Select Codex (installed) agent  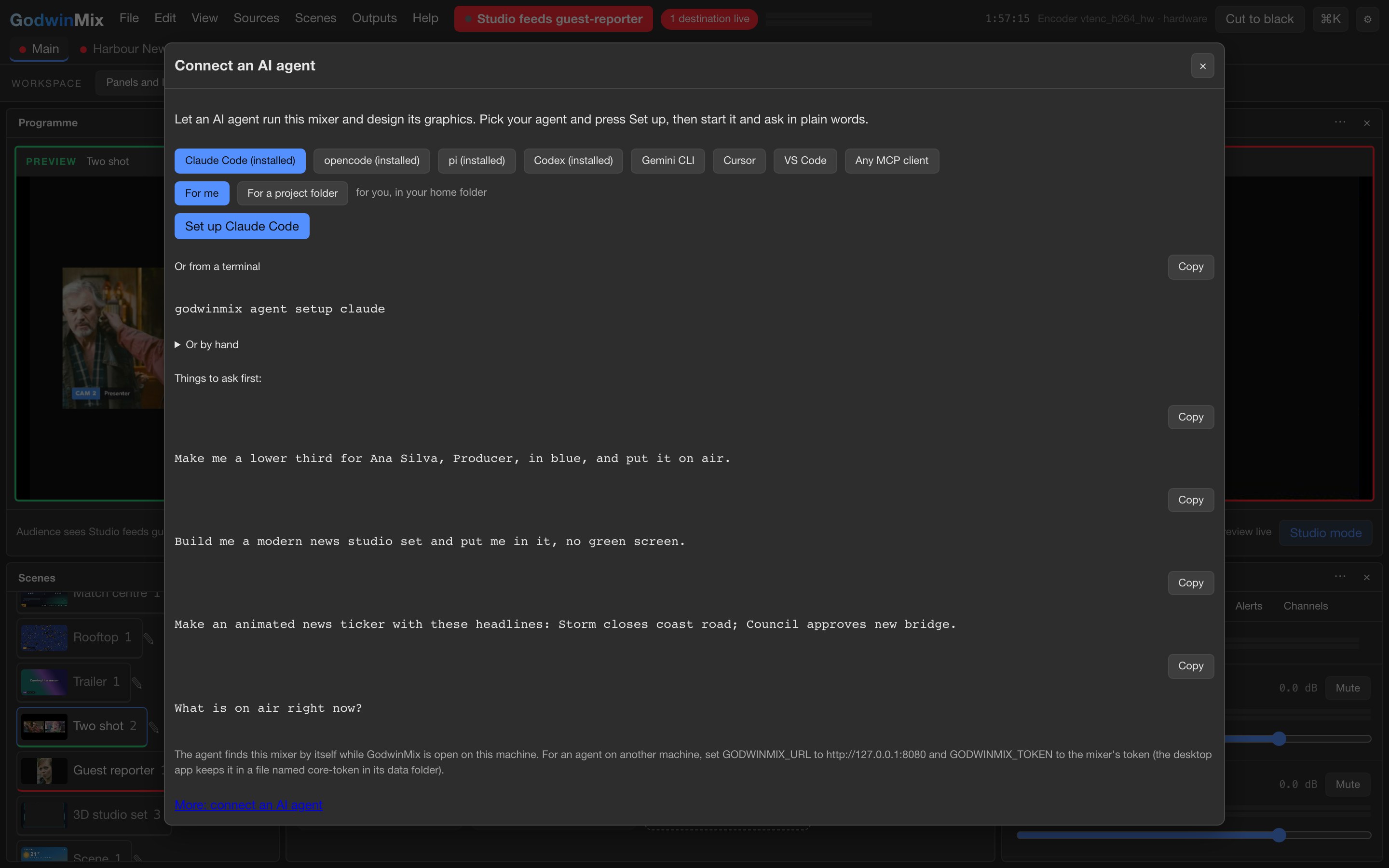point(573,161)
